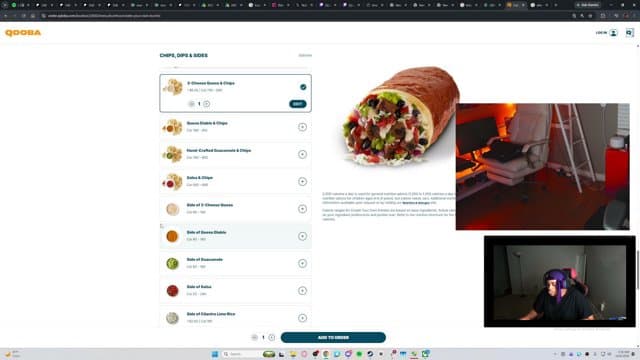Click the Side of Salsa thumbnail

pos(172,291)
